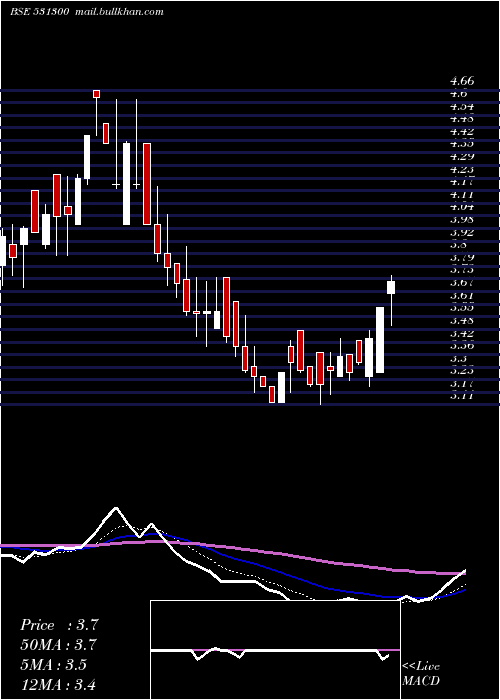Click the 'Price : 3.7' readout

coord(59,625)
